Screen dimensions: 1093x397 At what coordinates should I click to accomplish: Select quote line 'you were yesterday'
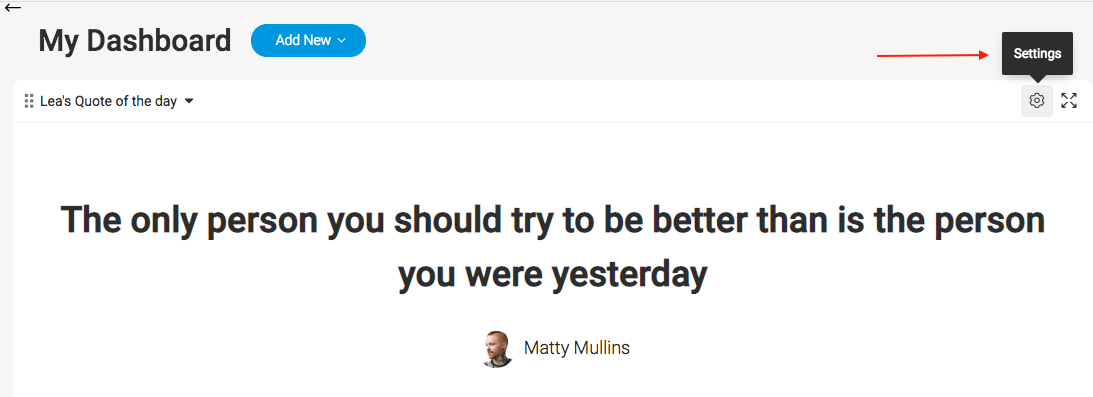(x=553, y=274)
